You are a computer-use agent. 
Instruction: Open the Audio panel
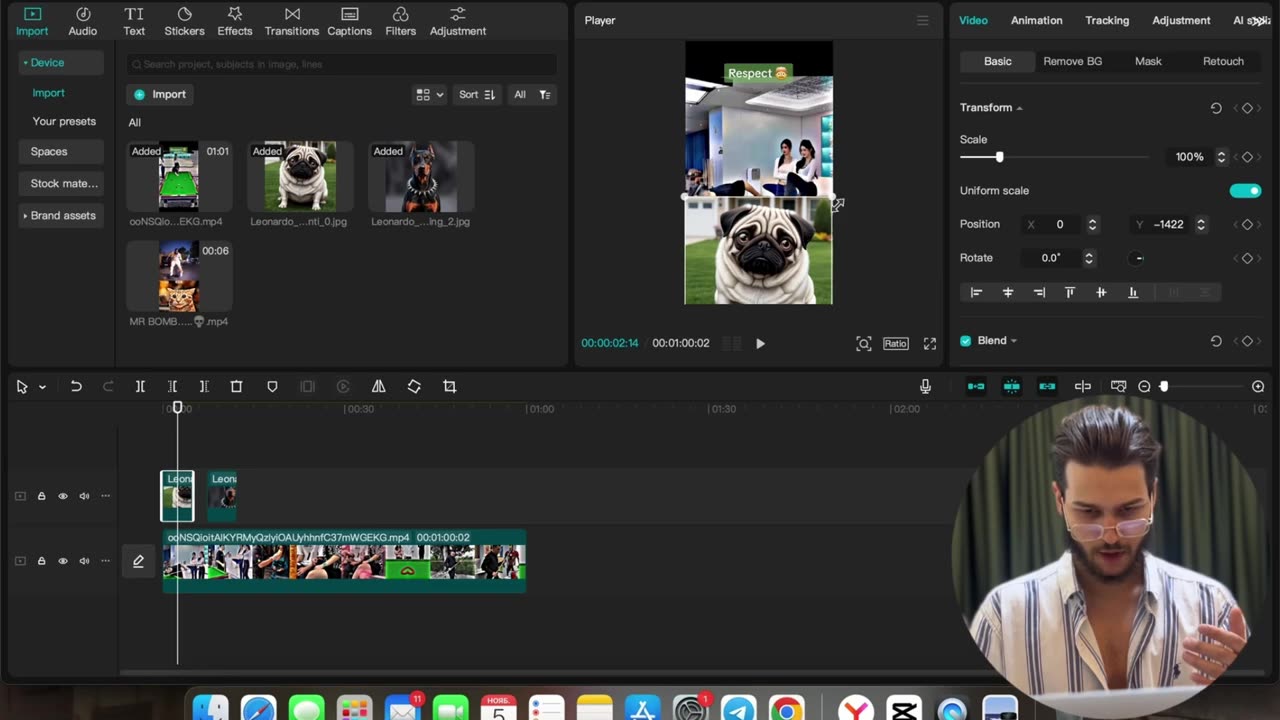pyautogui.click(x=83, y=21)
